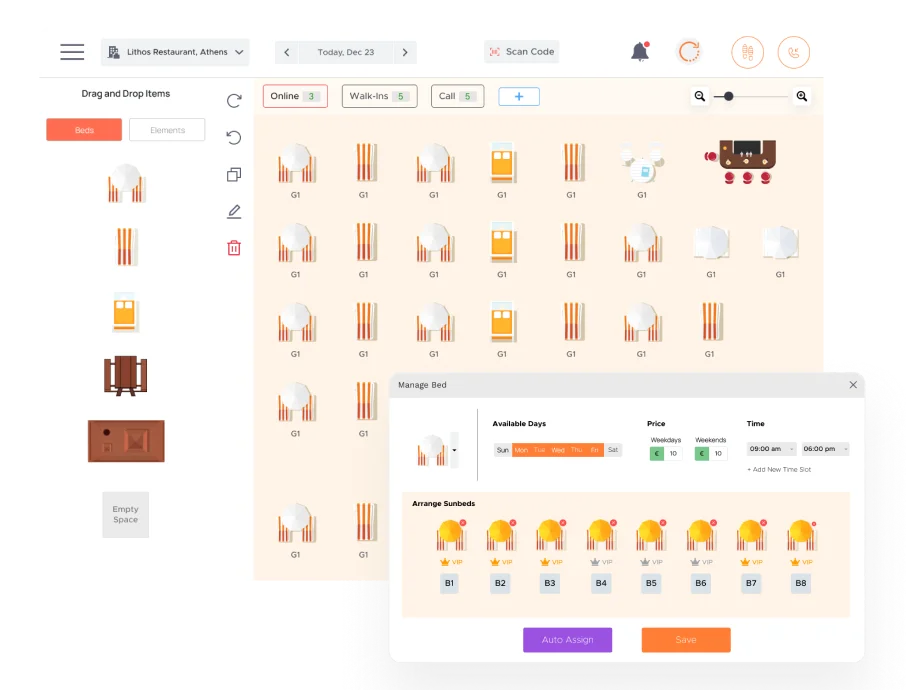Select the round table with chairs on map
Viewport: 906px width, 690px height.
(642, 163)
